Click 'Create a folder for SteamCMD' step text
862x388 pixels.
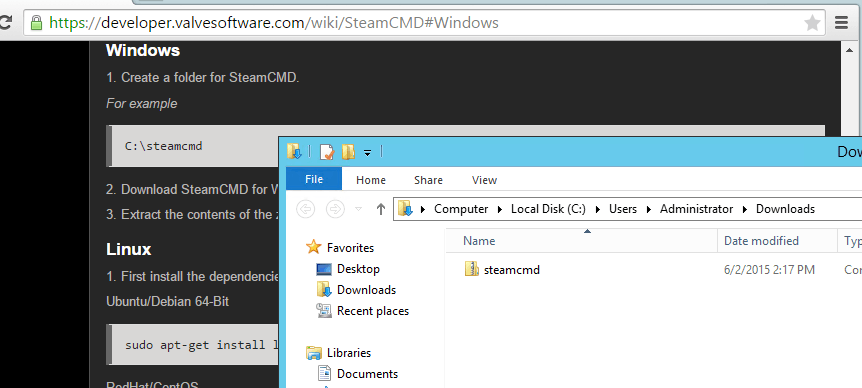click(x=209, y=77)
